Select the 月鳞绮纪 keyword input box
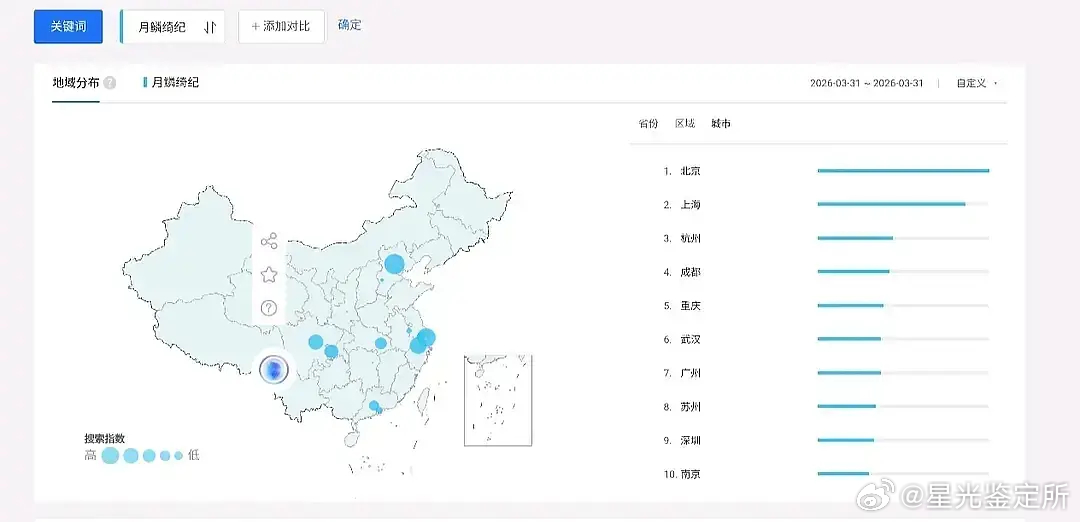Screen dimensions: 1080x522 (x=172, y=27)
